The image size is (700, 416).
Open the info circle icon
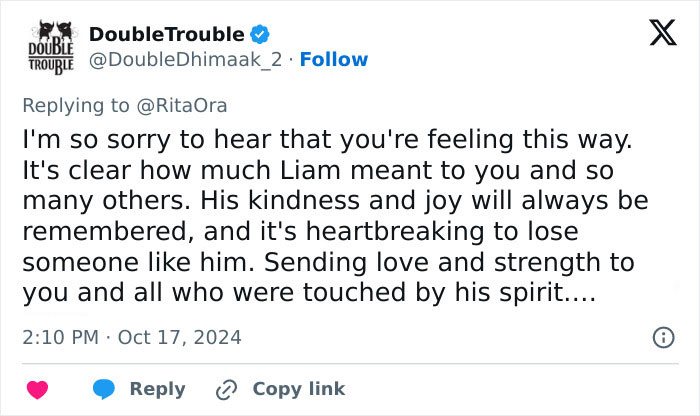662,338
